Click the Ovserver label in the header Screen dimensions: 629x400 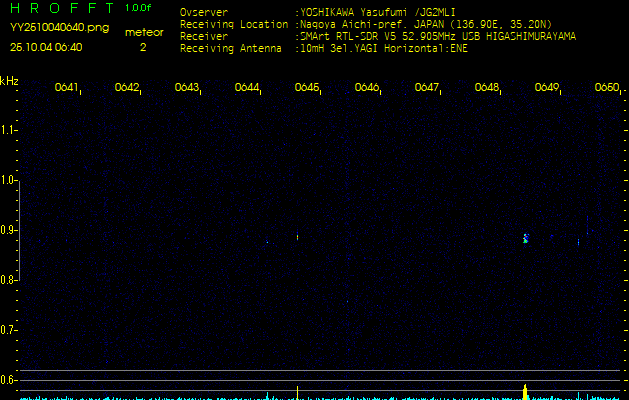[204, 12]
